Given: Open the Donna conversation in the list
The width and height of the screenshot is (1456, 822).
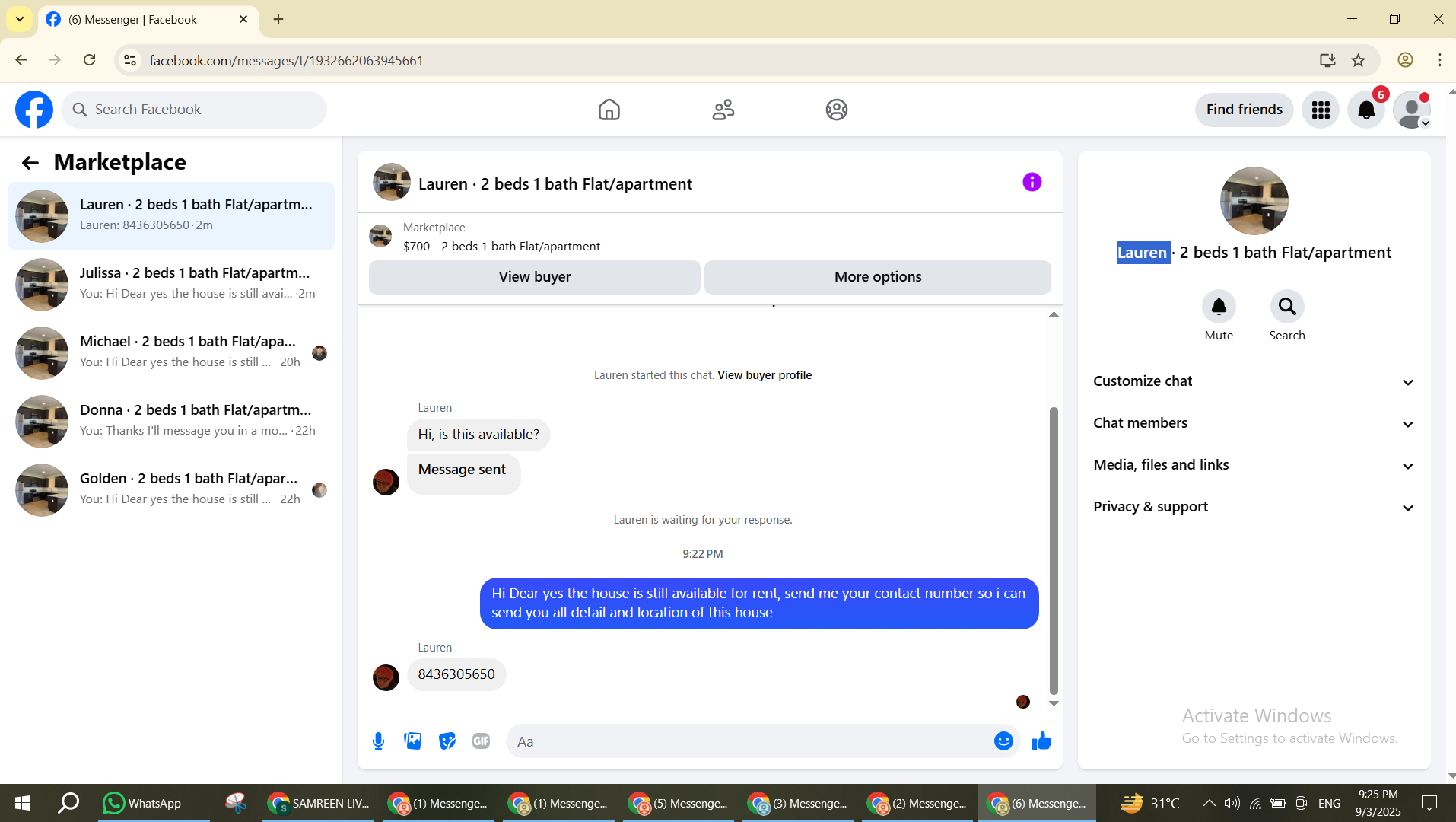Looking at the screenshot, I should (x=171, y=421).
